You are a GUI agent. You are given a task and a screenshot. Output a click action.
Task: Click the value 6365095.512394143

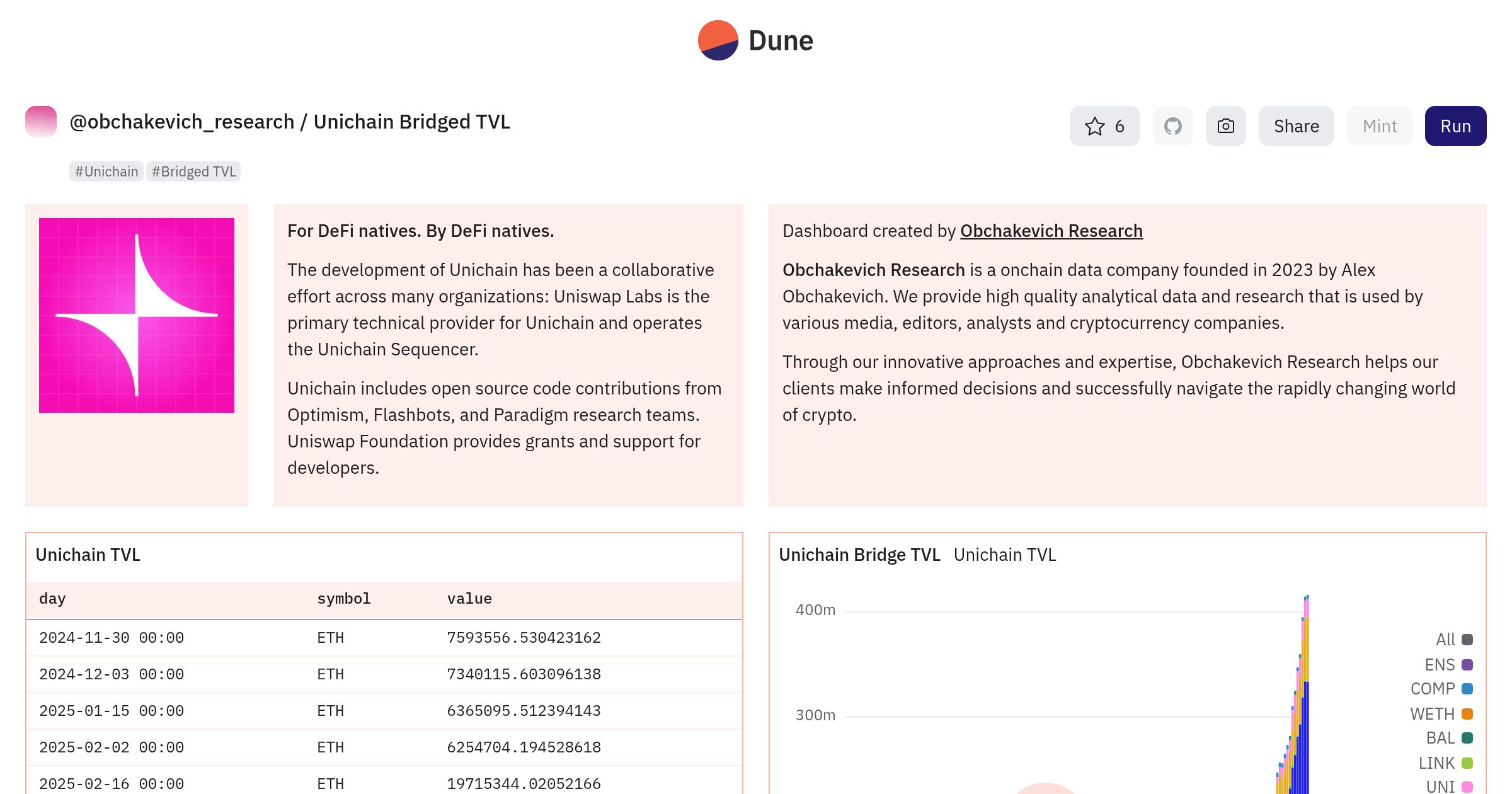coord(524,711)
